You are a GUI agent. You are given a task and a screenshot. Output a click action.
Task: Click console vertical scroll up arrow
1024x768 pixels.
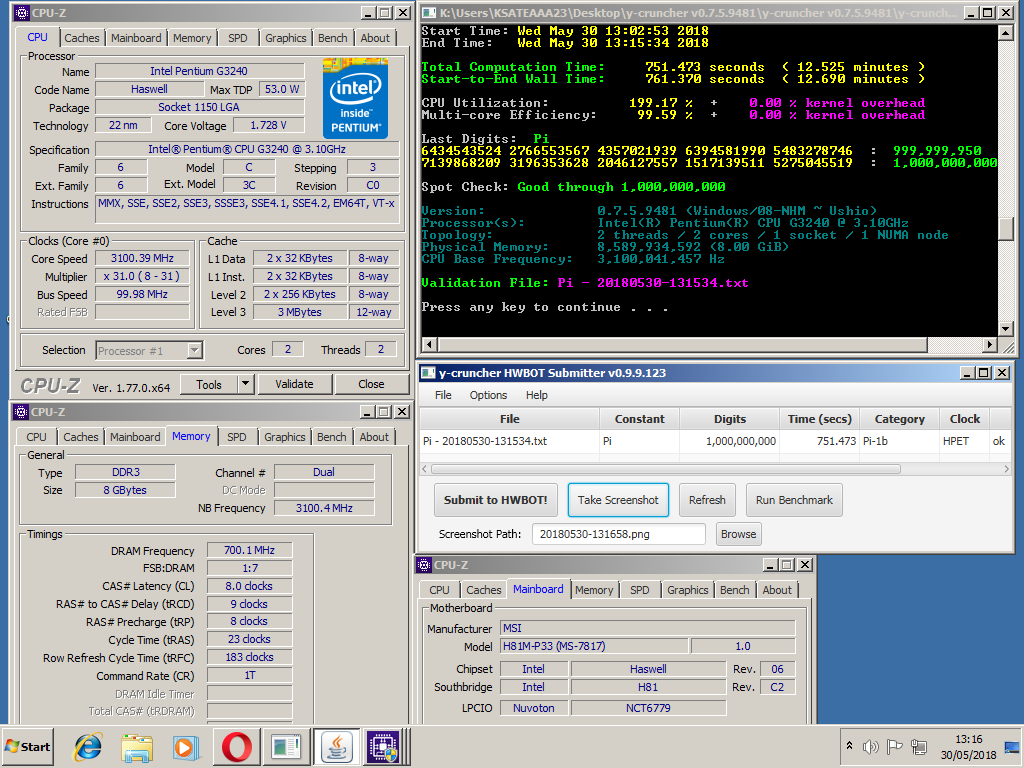(1006, 33)
